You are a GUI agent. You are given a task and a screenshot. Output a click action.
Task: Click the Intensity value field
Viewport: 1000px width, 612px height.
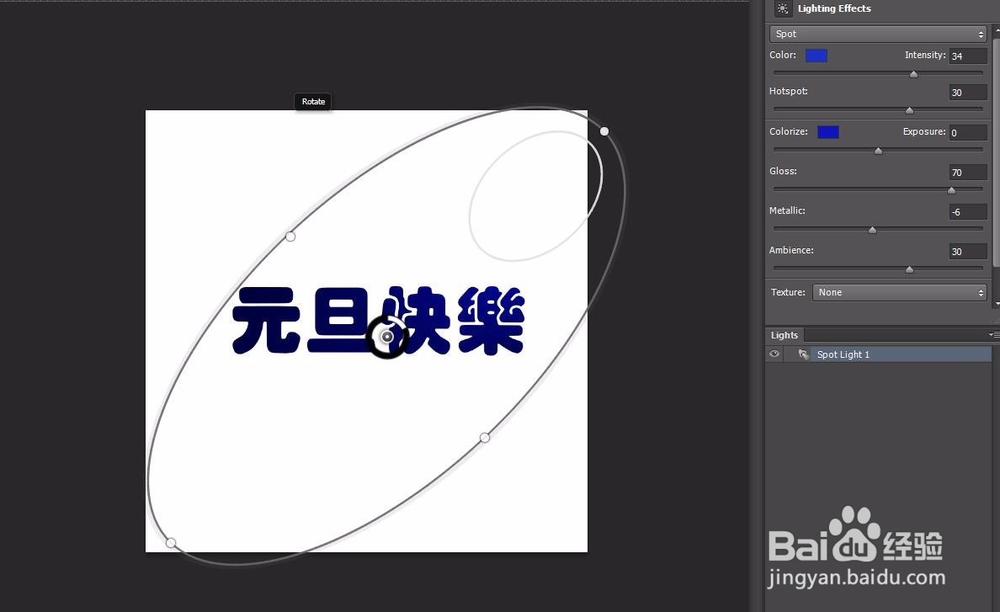967,56
